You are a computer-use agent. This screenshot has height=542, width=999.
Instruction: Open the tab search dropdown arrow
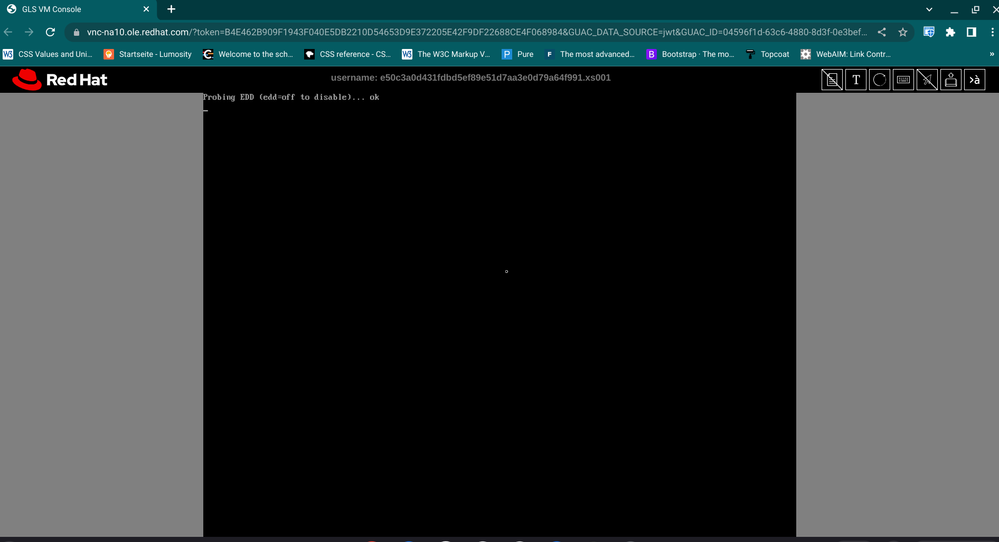pyautogui.click(x=929, y=9)
